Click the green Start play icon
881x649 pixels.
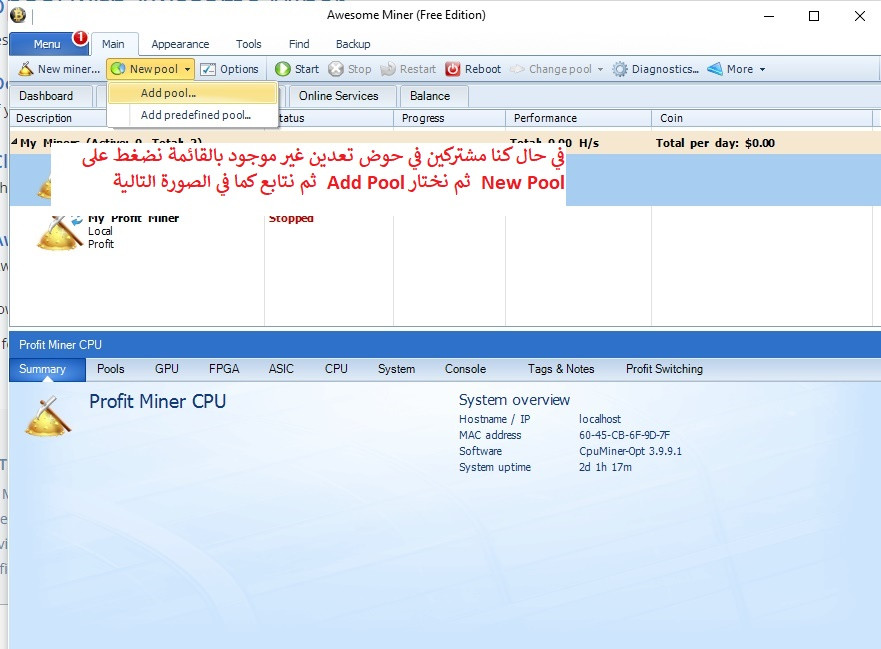tap(283, 69)
